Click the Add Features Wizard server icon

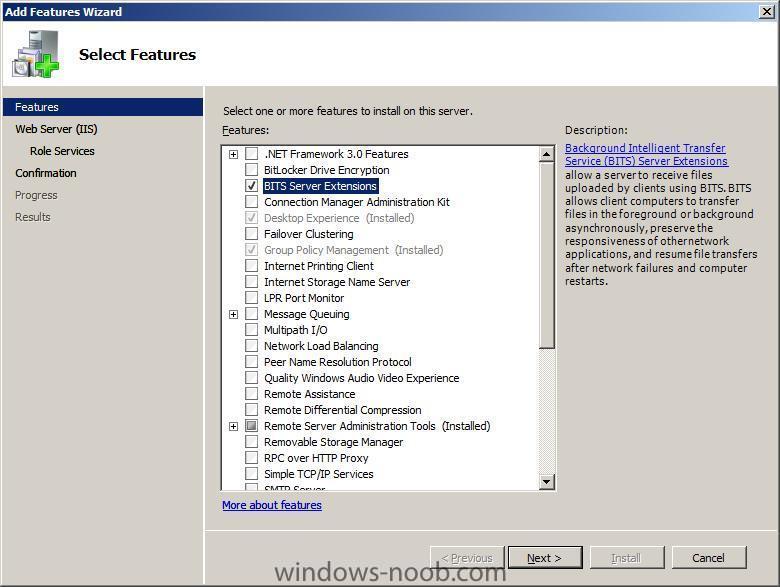click(36, 54)
